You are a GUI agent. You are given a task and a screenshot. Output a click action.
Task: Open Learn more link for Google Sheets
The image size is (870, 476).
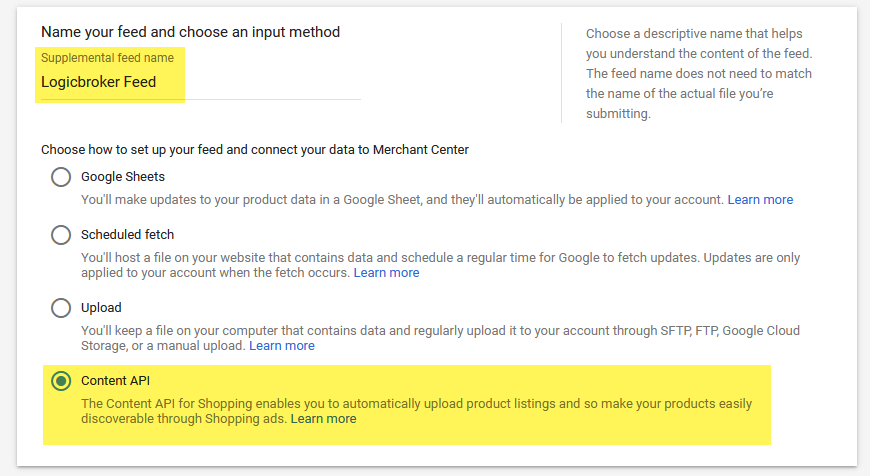[760, 200]
